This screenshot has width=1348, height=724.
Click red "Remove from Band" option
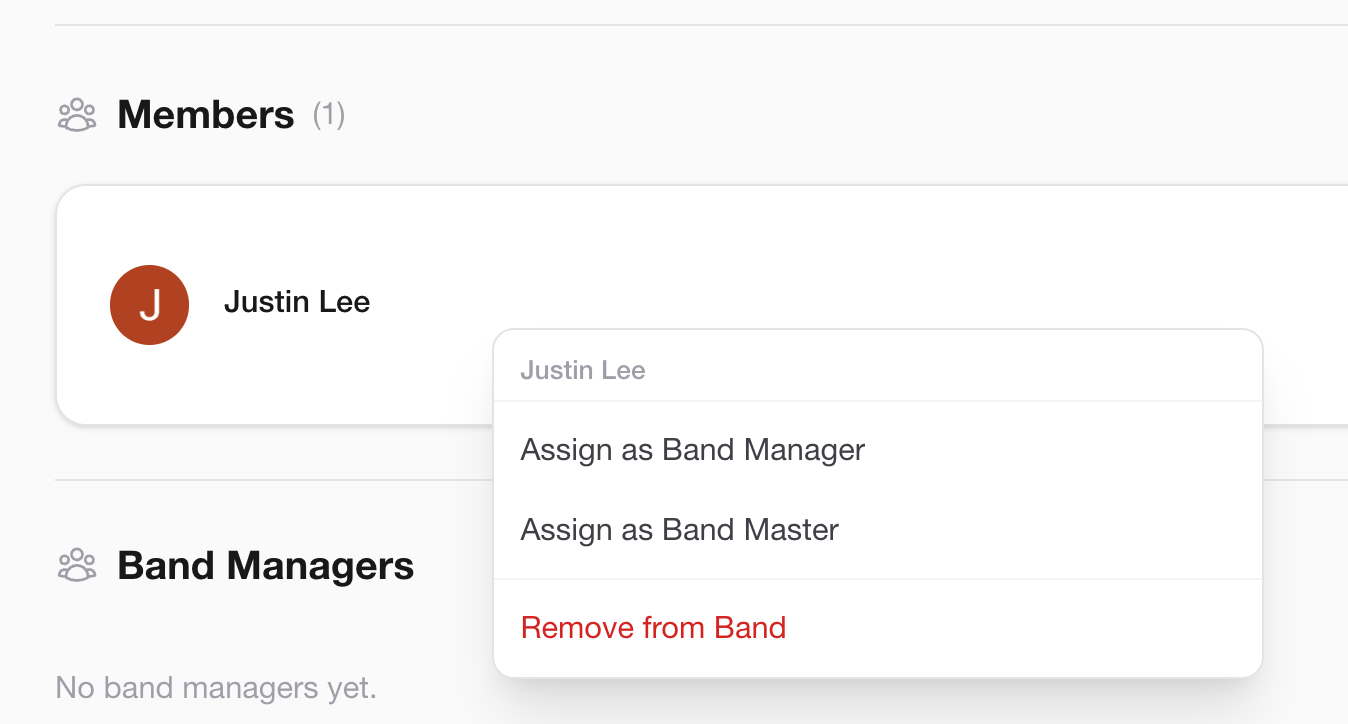pyautogui.click(x=653, y=628)
